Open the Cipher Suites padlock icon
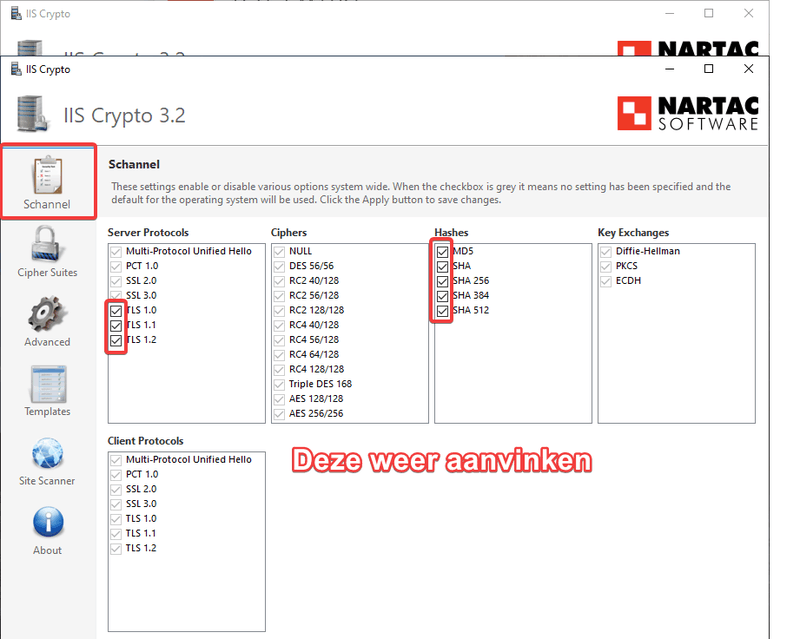Screen dimensions: 800x639 47,244
